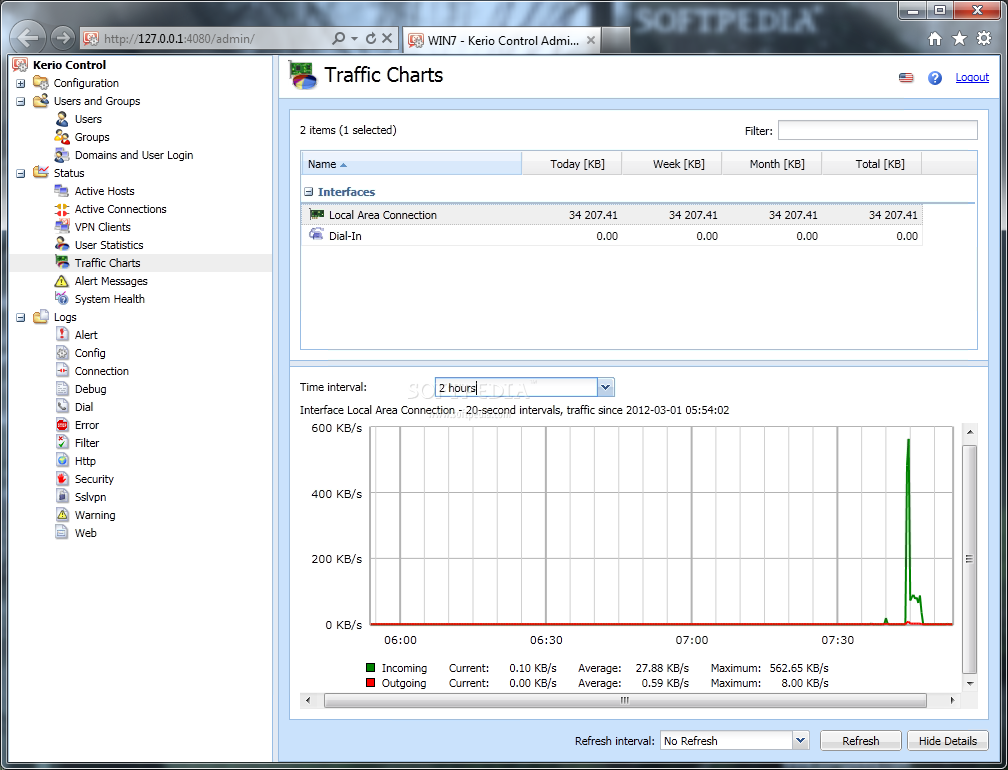Open browser Tools gear icon

pyautogui.click(x=984, y=39)
